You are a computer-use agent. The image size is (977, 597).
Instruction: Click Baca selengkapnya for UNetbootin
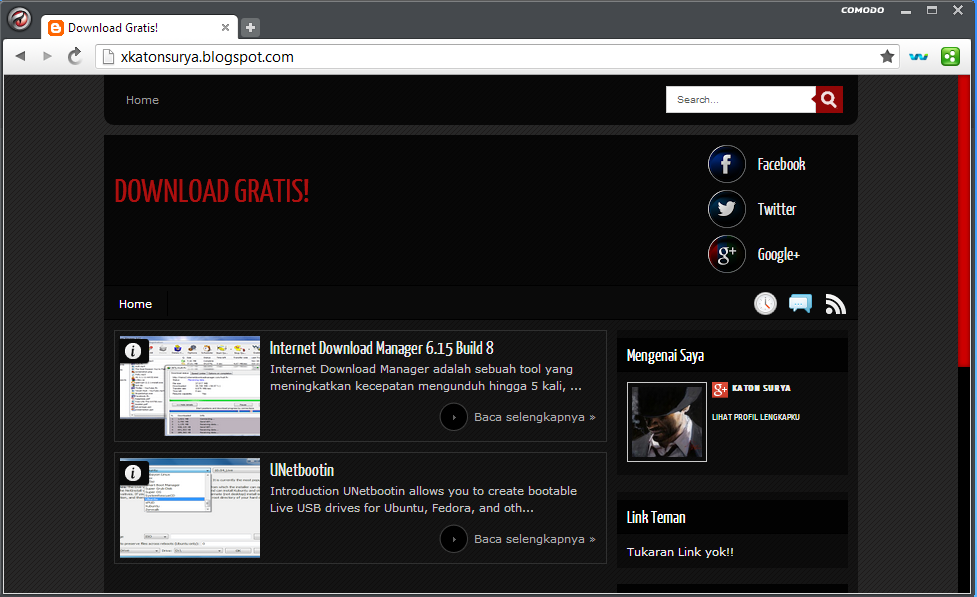point(535,539)
